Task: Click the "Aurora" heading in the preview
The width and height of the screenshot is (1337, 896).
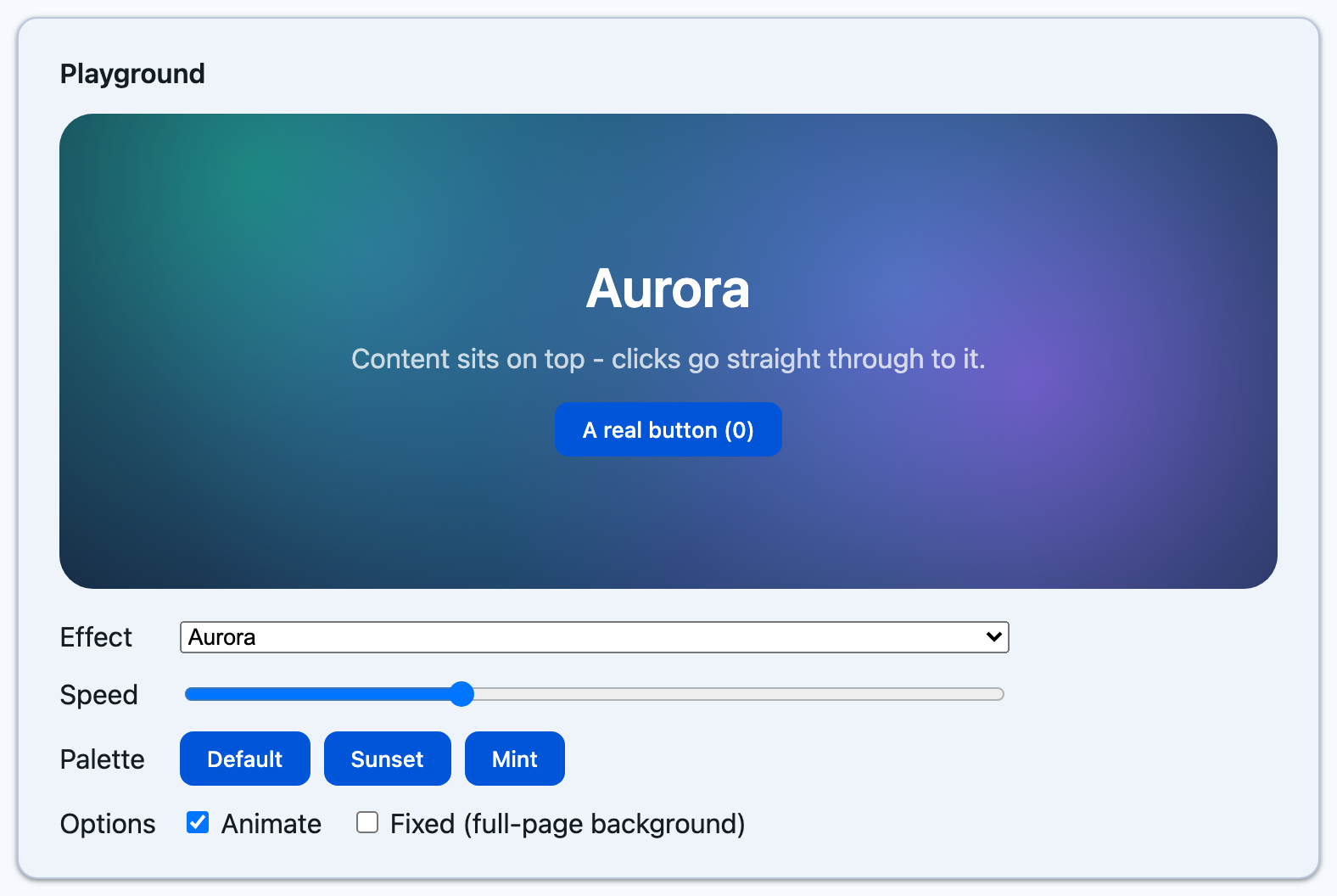Action: pos(668,288)
